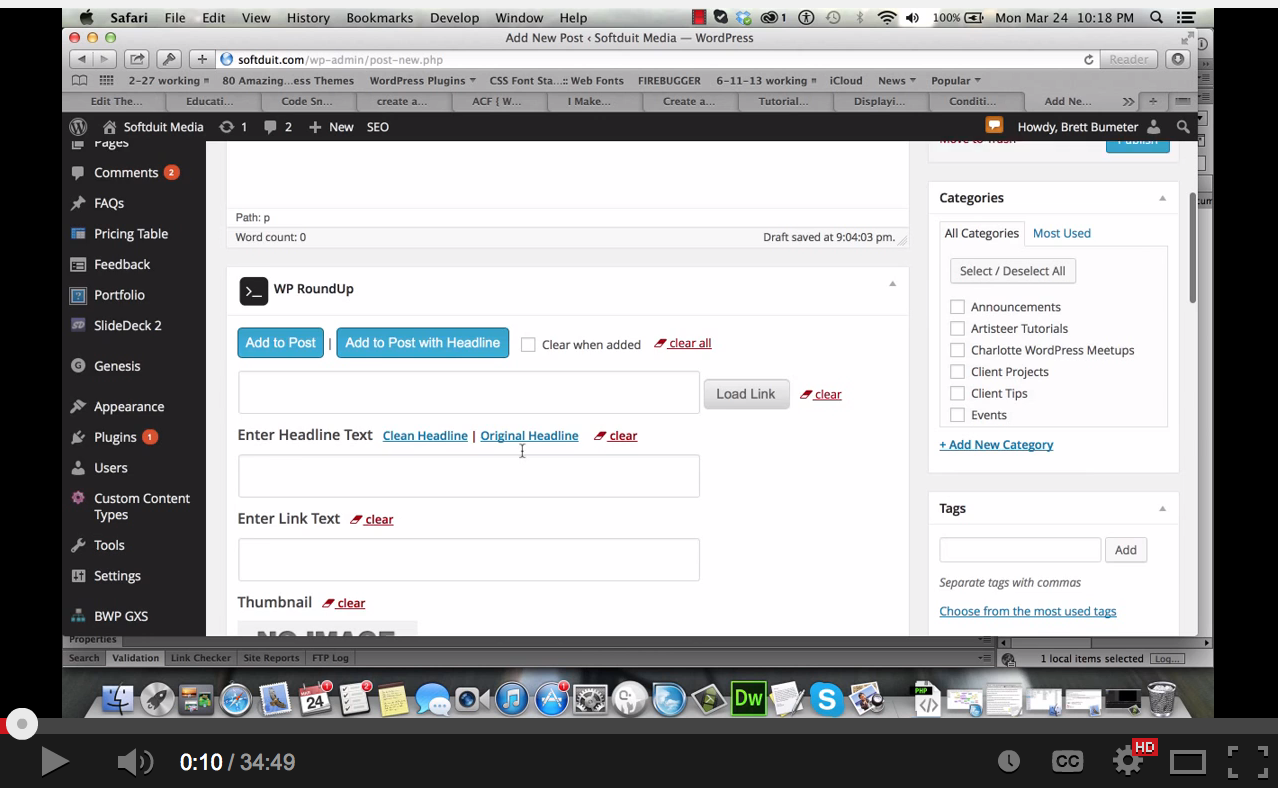This screenshot has height=788, width=1280.
Task: Tick the Announcements category
Action: [x=957, y=307]
